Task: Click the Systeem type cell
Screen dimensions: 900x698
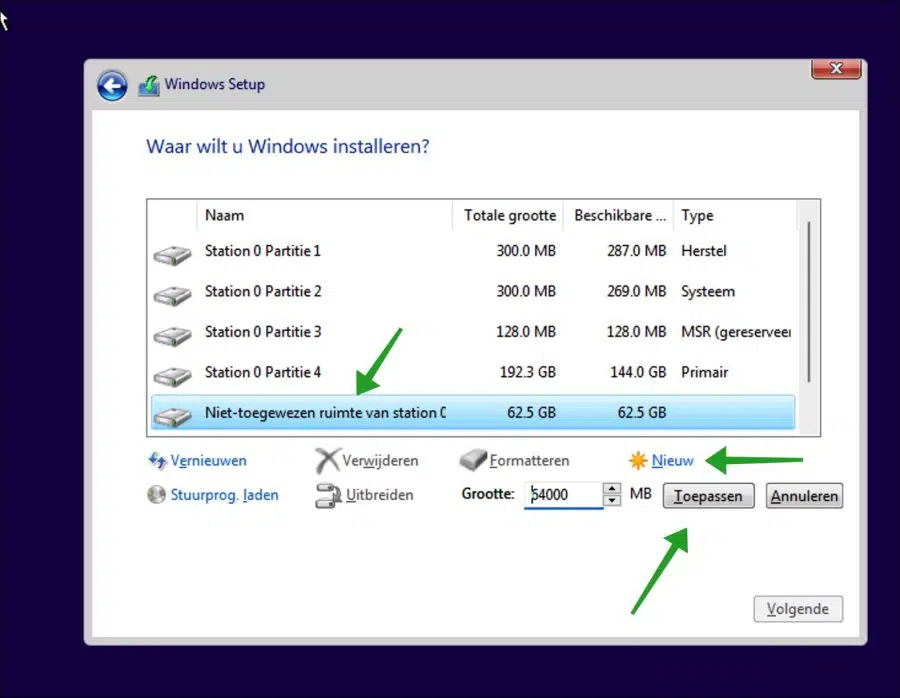Action: pos(708,292)
